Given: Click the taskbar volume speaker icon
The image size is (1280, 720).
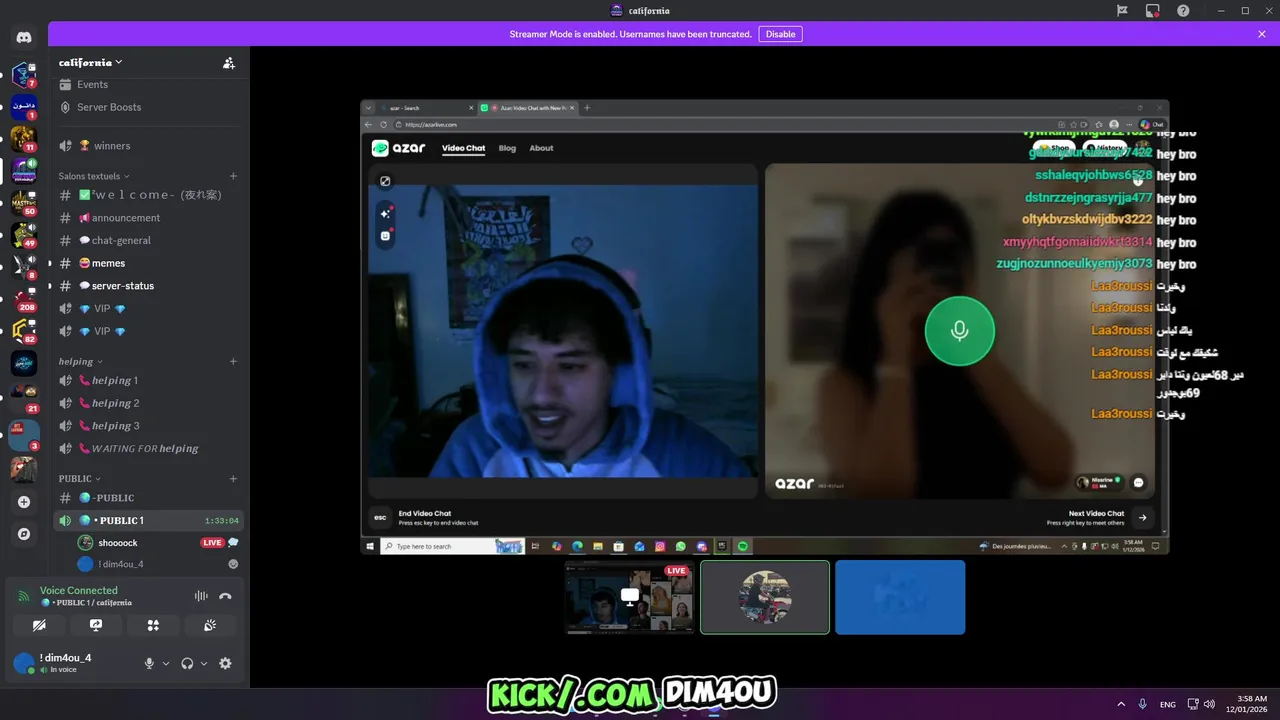Looking at the screenshot, I should point(1210,704).
